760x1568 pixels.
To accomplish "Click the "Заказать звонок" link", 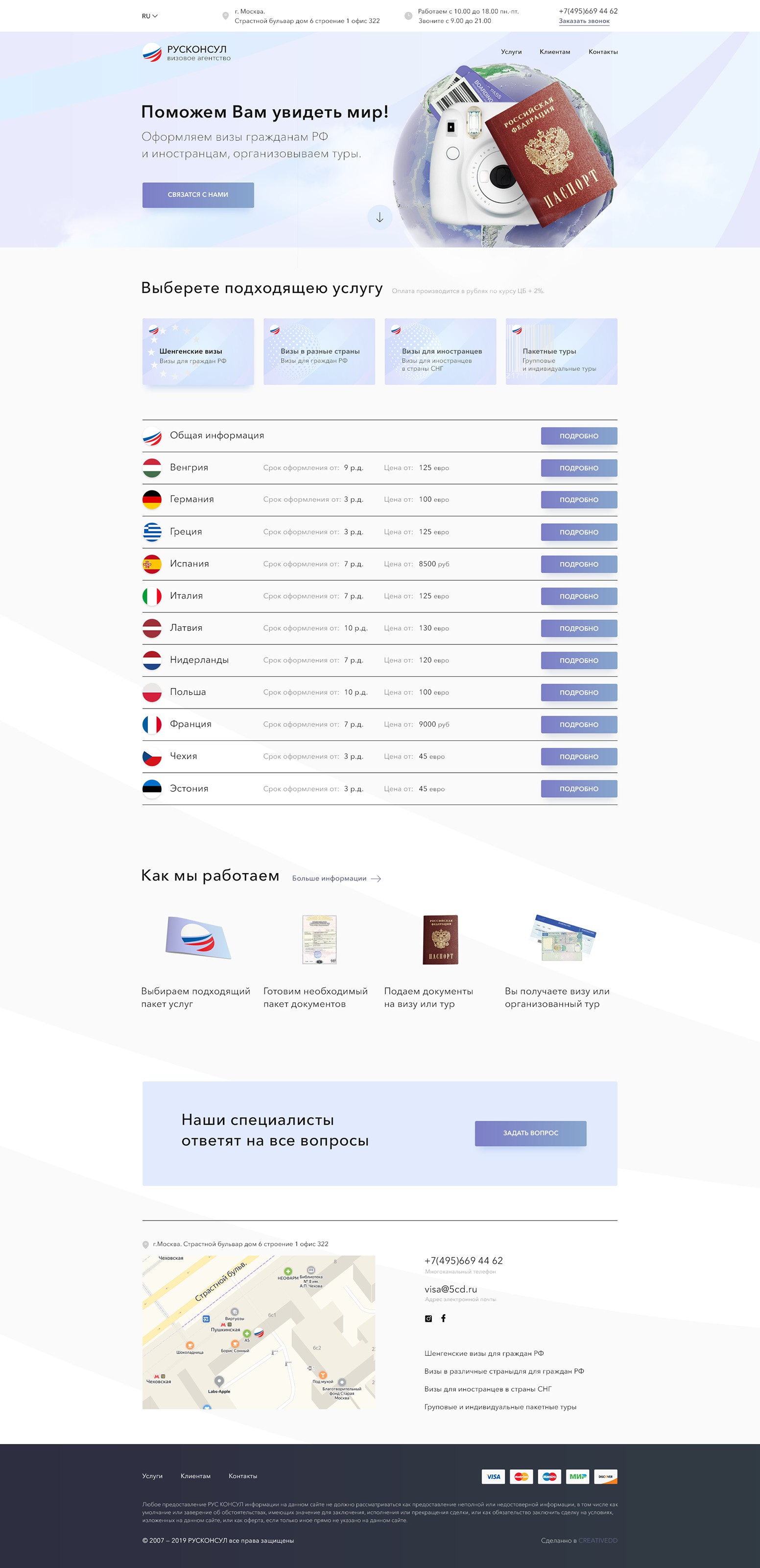I will click(x=584, y=21).
